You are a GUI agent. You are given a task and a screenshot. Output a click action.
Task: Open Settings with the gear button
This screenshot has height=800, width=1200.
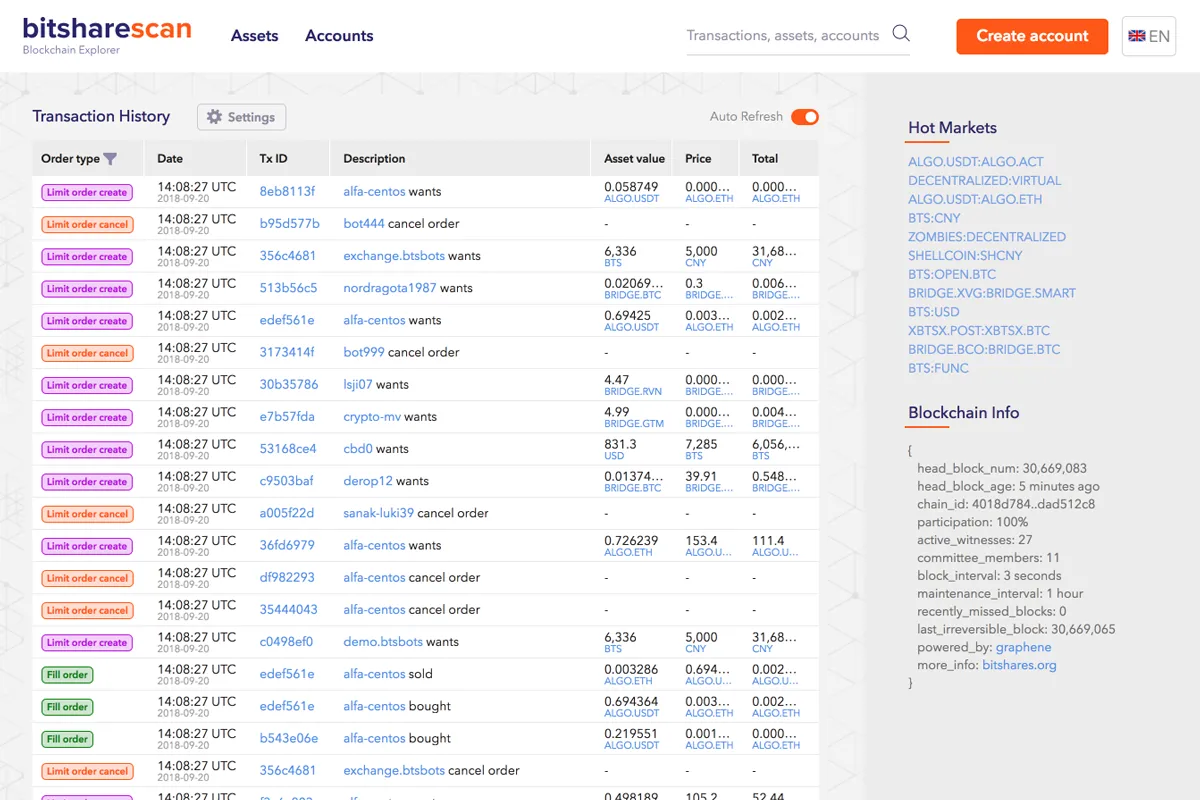241,117
